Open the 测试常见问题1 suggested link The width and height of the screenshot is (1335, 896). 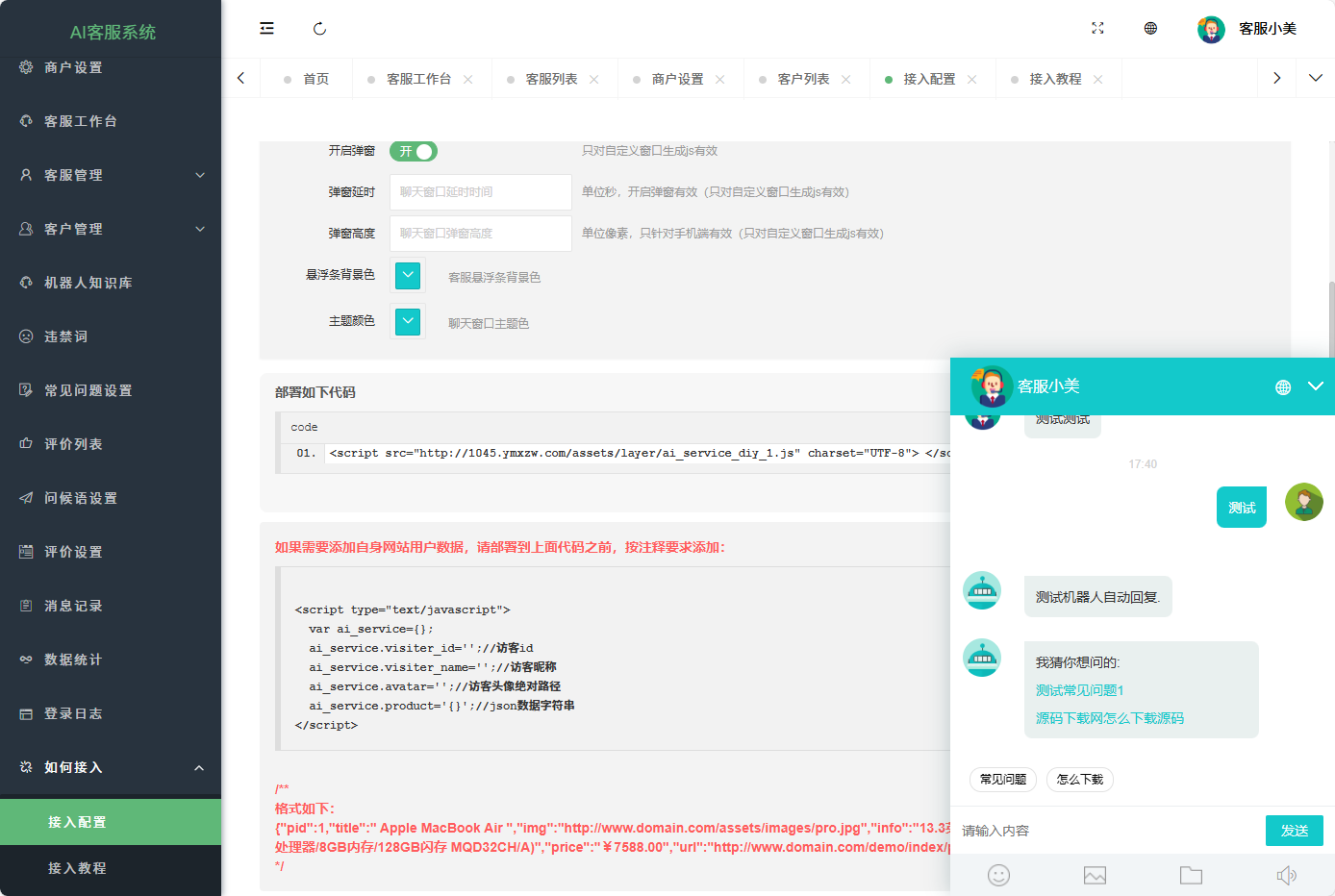tap(1080, 690)
